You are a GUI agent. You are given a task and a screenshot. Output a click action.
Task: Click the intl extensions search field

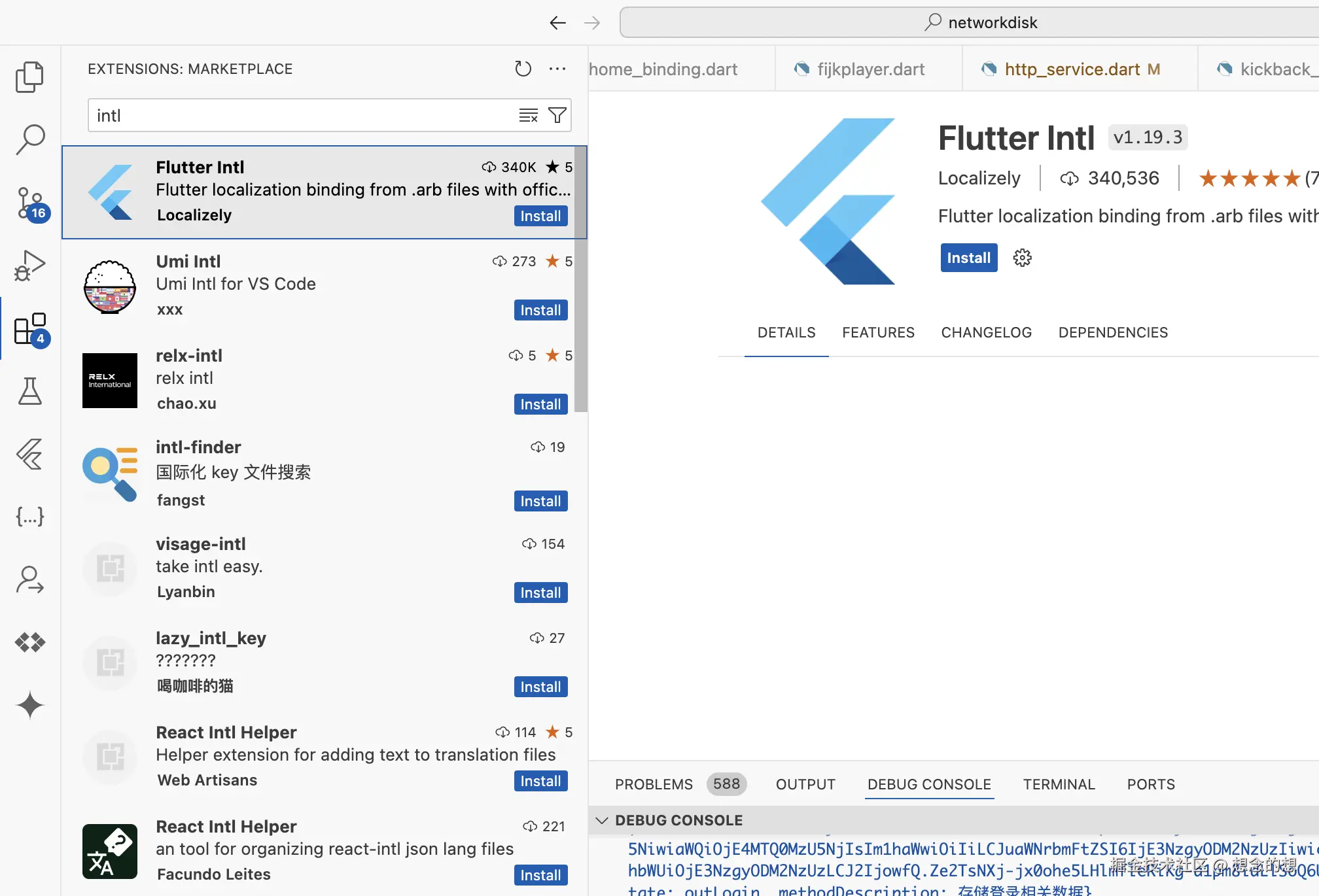click(x=301, y=116)
